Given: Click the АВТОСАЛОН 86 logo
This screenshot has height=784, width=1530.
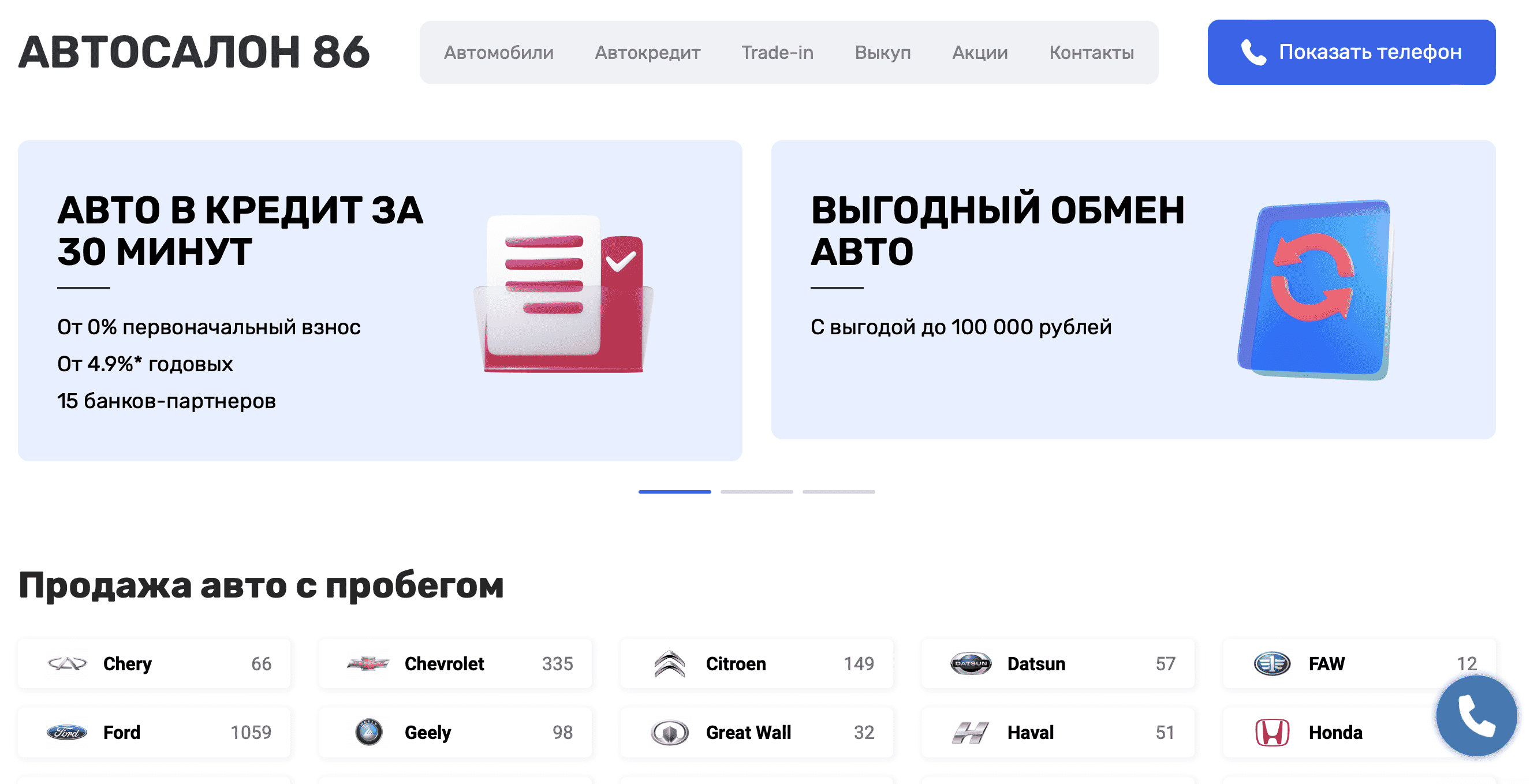Looking at the screenshot, I should [x=193, y=53].
